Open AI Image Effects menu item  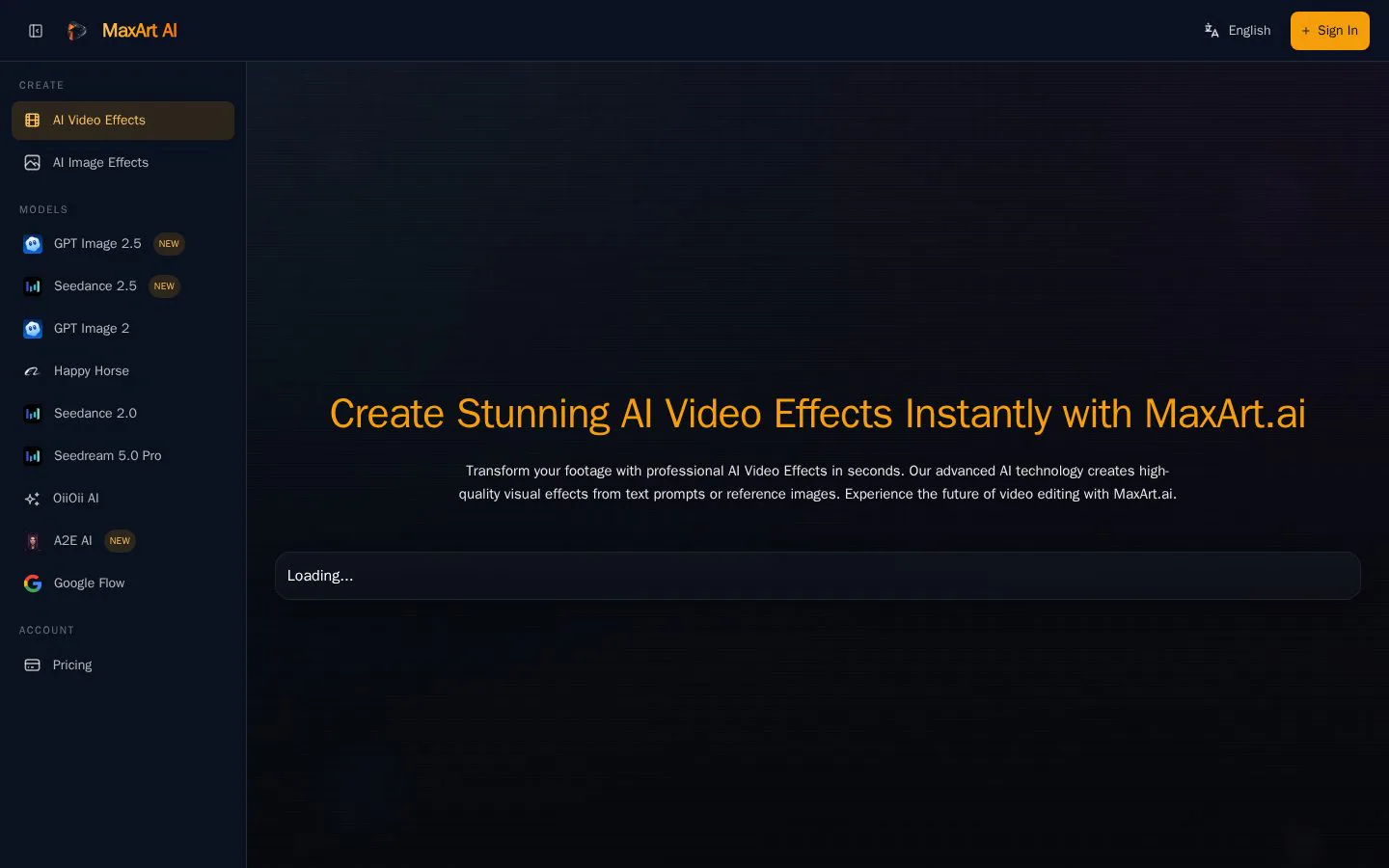[123, 163]
